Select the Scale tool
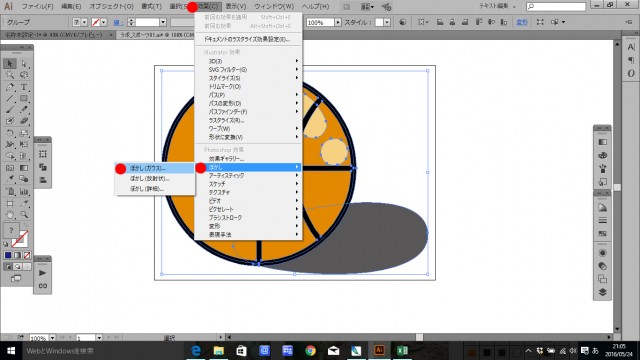 [24, 133]
